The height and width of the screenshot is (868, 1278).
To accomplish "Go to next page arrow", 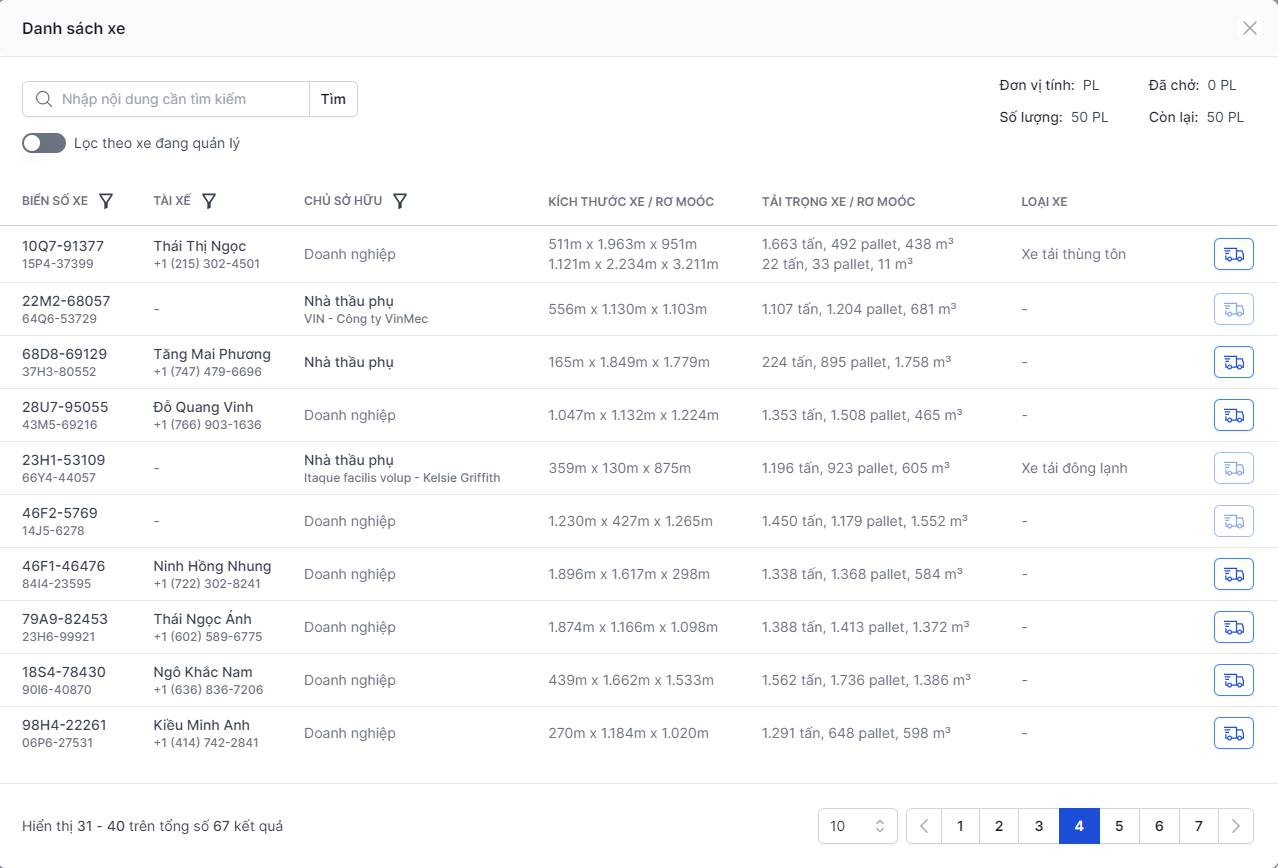I will (1236, 826).
